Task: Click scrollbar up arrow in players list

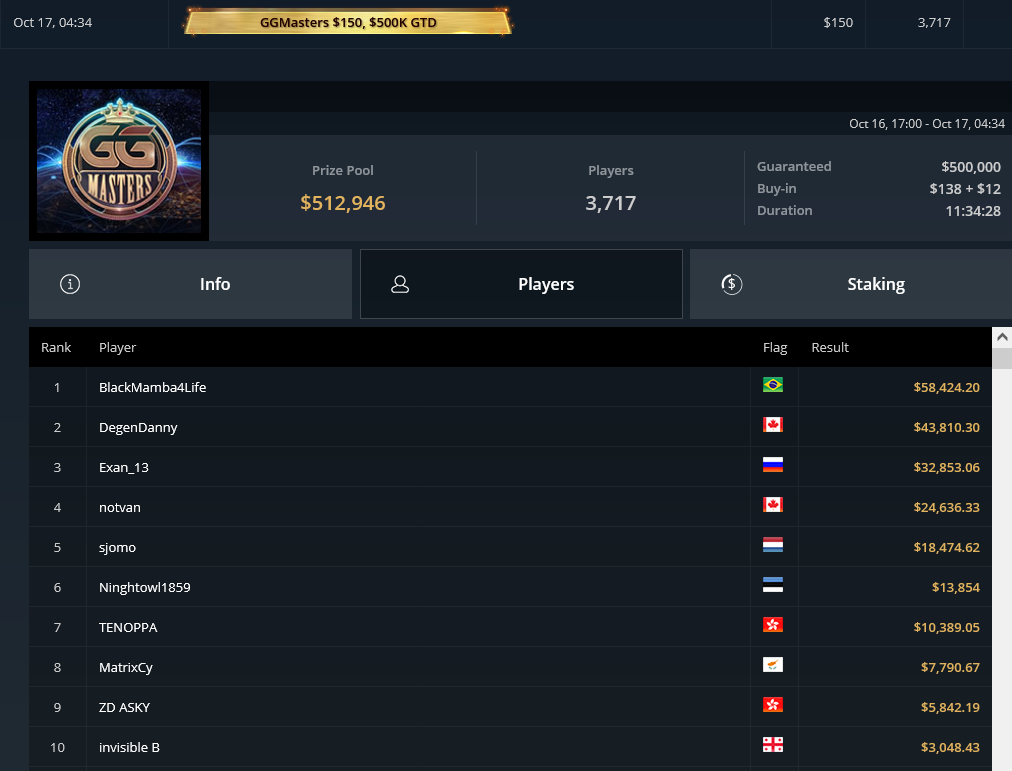Action: (1002, 337)
